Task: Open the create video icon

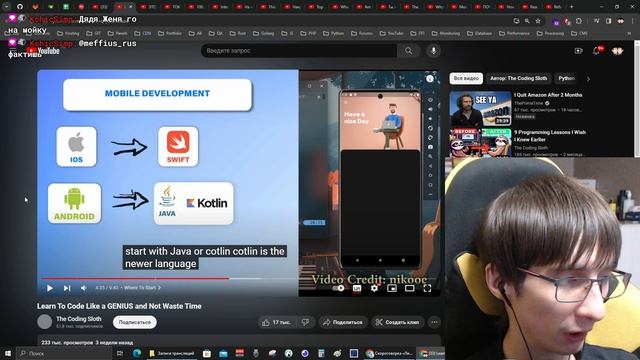Action: pyautogui.click(x=578, y=51)
